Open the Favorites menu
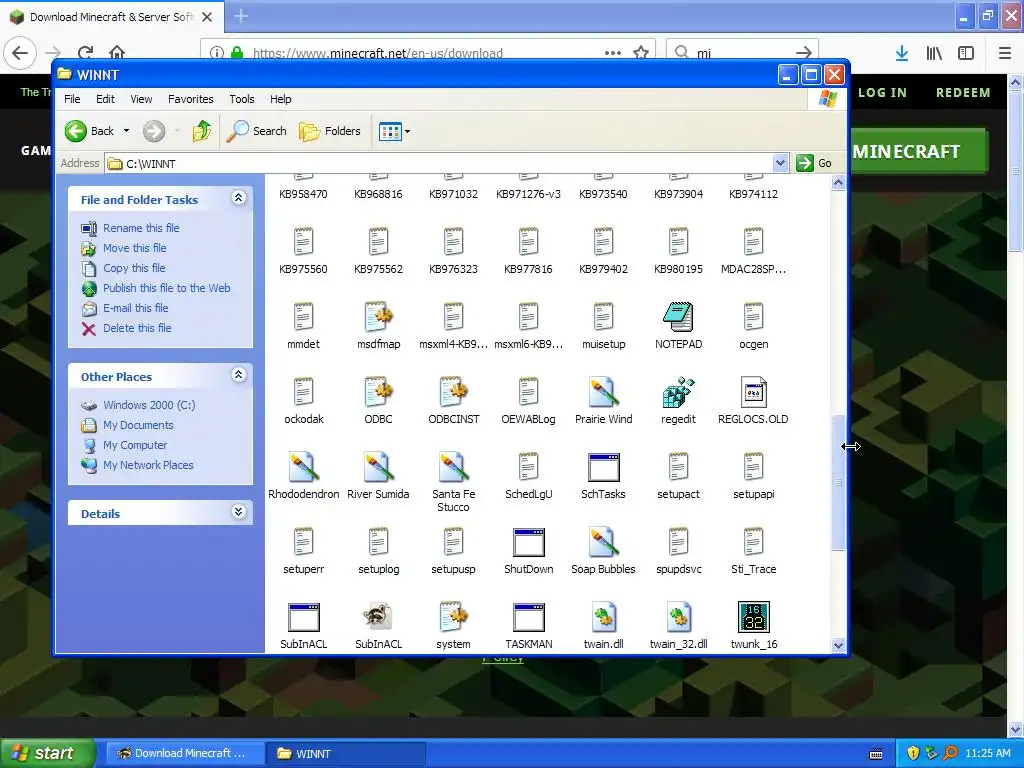 click(x=191, y=99)
